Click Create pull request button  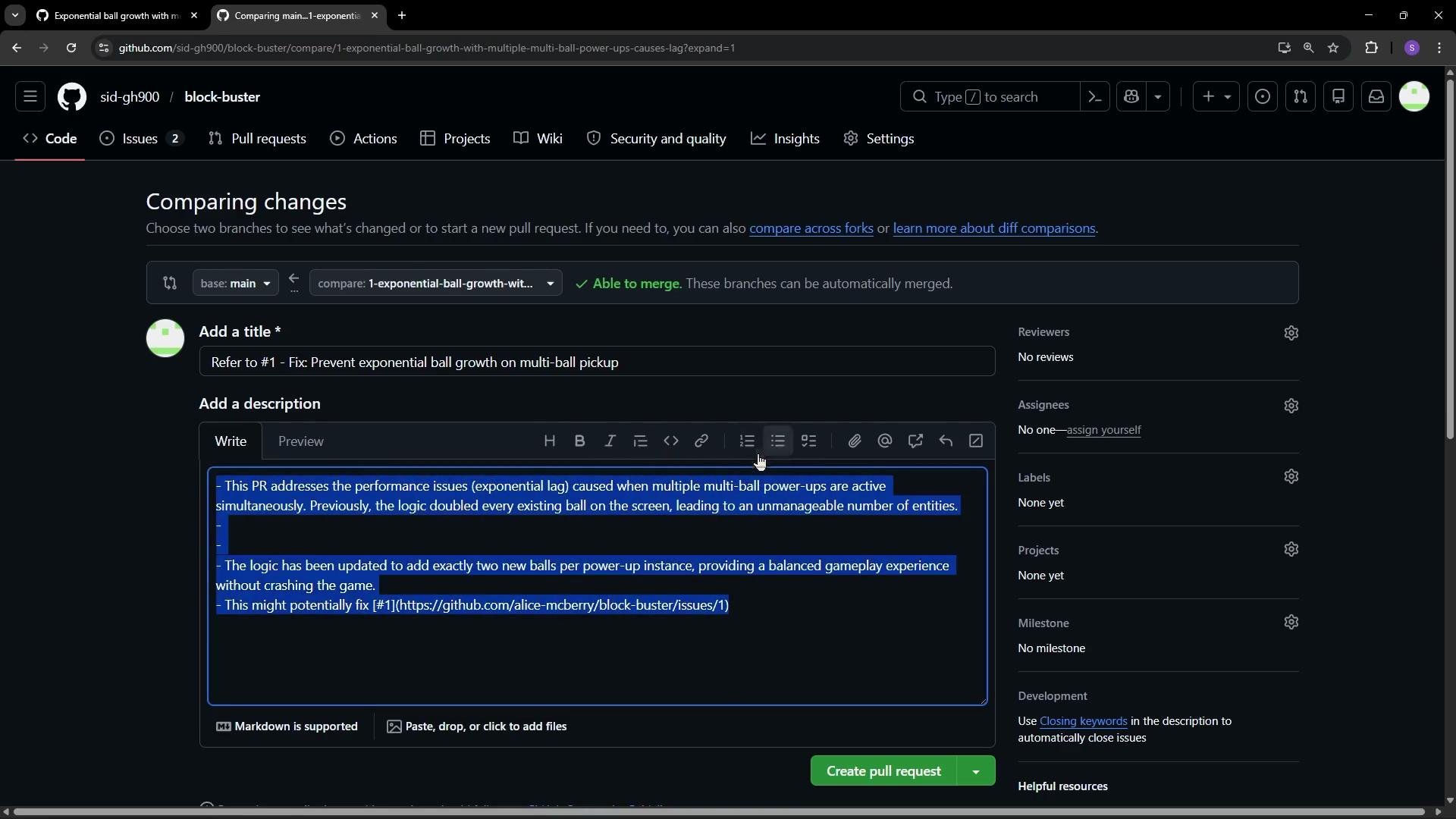coord(883,771)
